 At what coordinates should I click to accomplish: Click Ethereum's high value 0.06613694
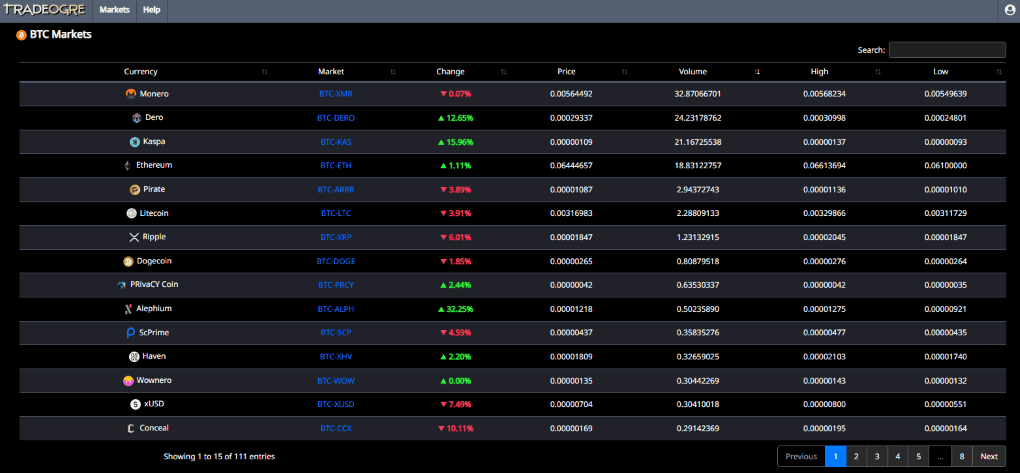[x=824, y=166]
